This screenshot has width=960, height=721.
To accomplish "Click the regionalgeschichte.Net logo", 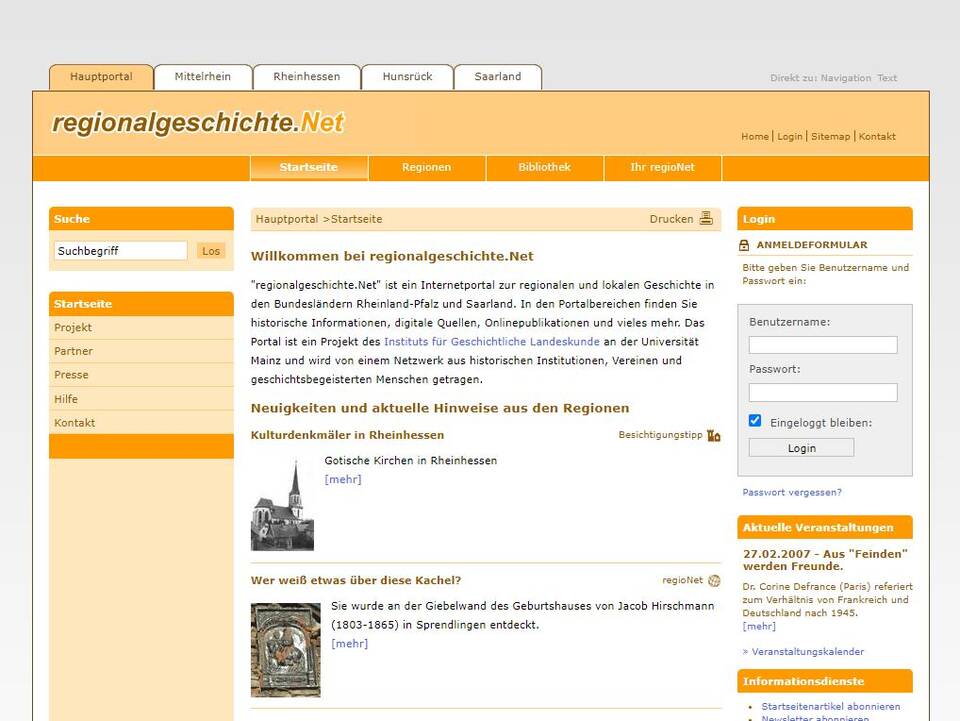I will (x=198, y=122).
